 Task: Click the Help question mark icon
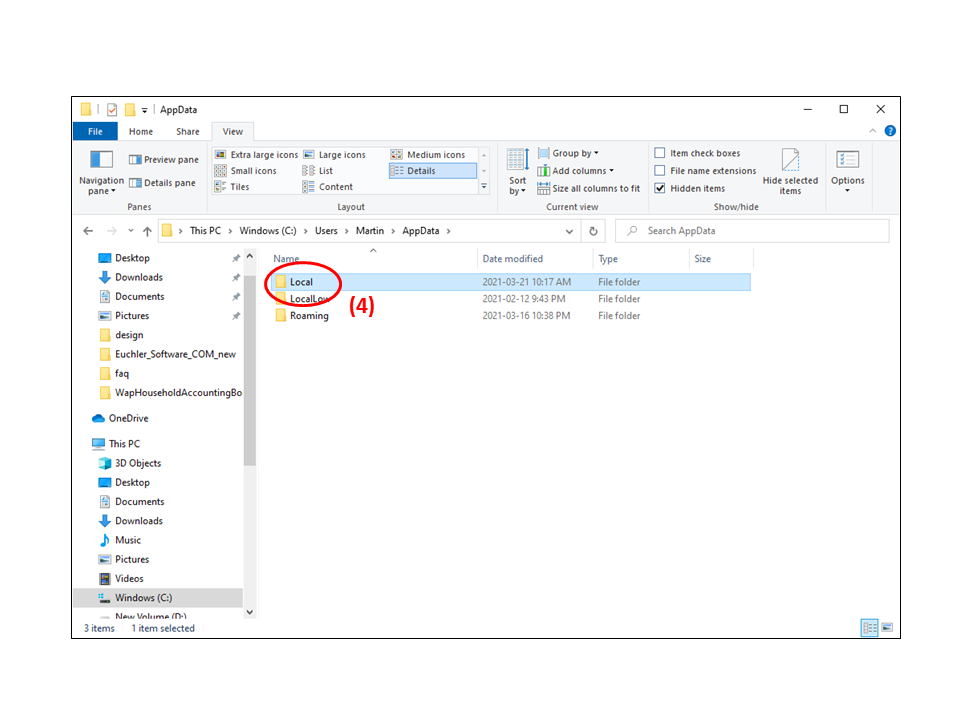(x=890, y=131)
